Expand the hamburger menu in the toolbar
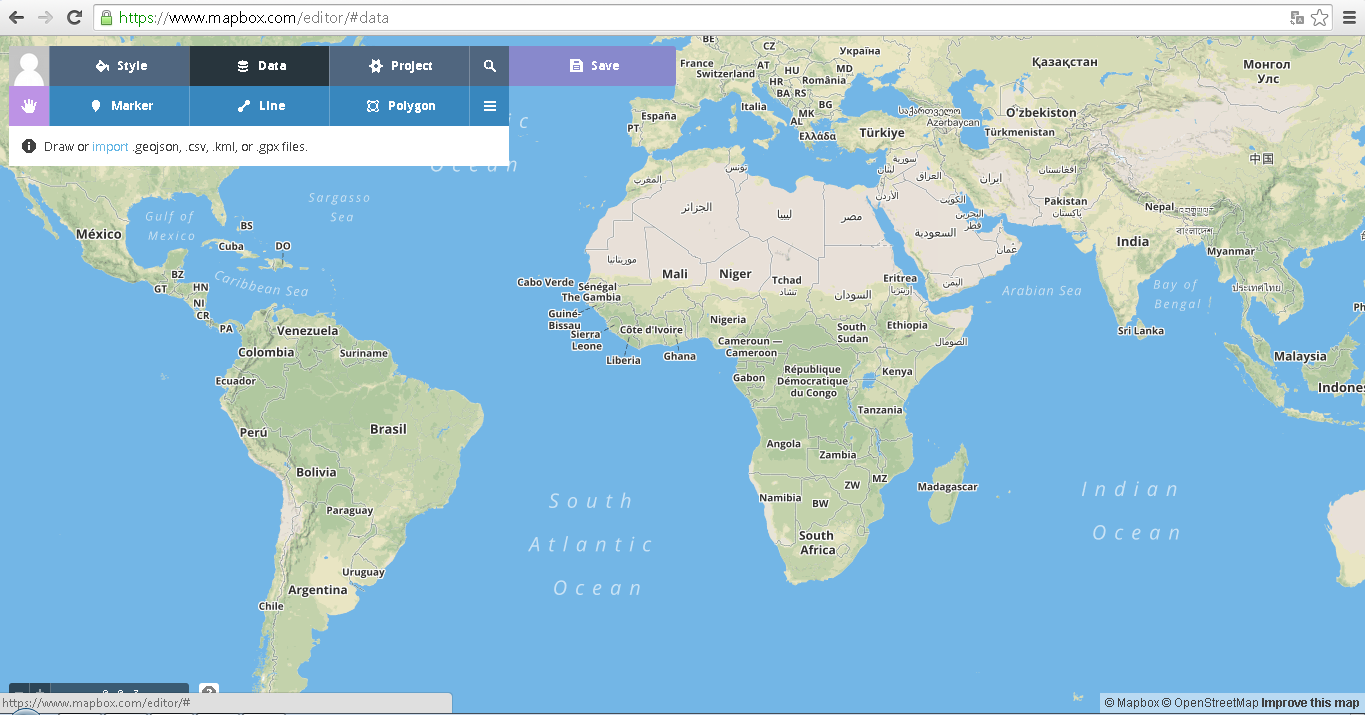1365x715 pixels. click(x=489, y=105)
